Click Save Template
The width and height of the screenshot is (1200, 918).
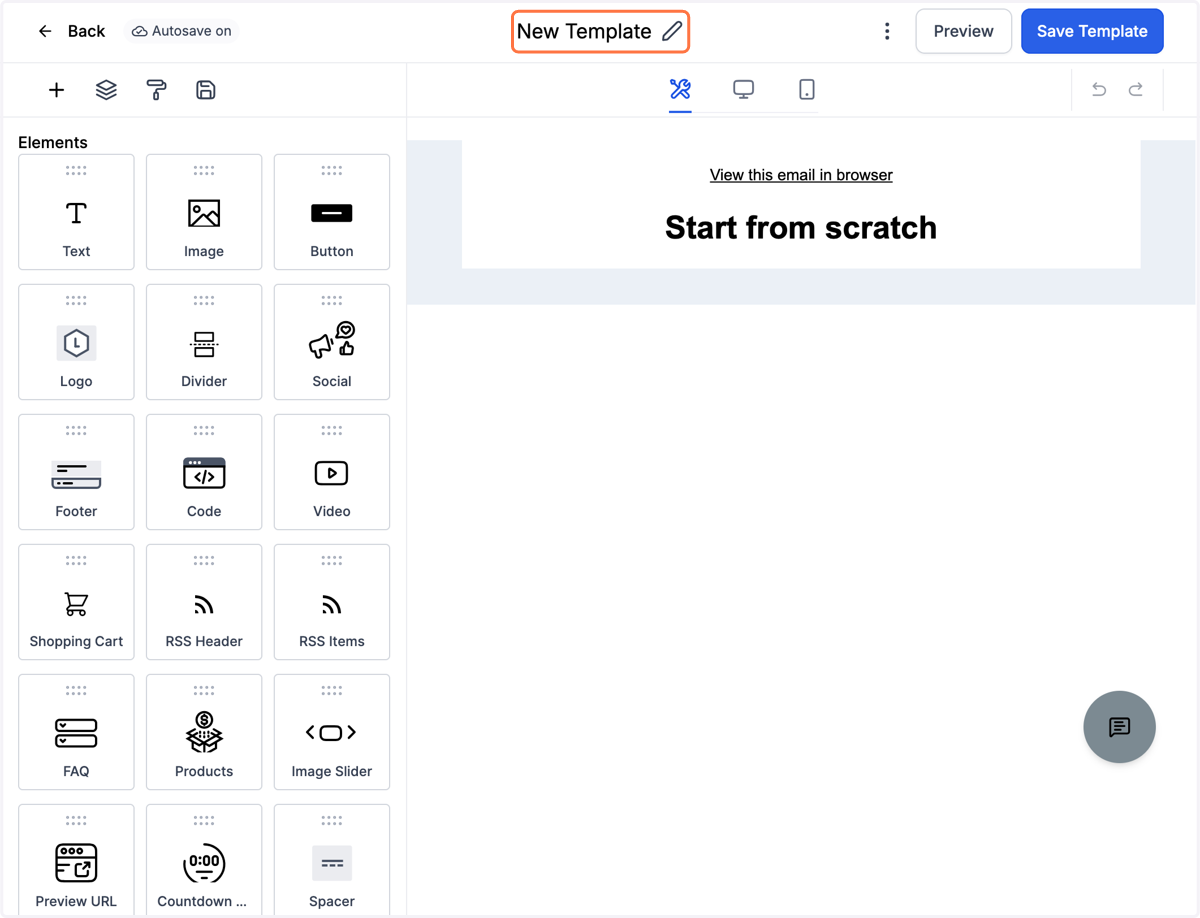tap(1092, 31)
